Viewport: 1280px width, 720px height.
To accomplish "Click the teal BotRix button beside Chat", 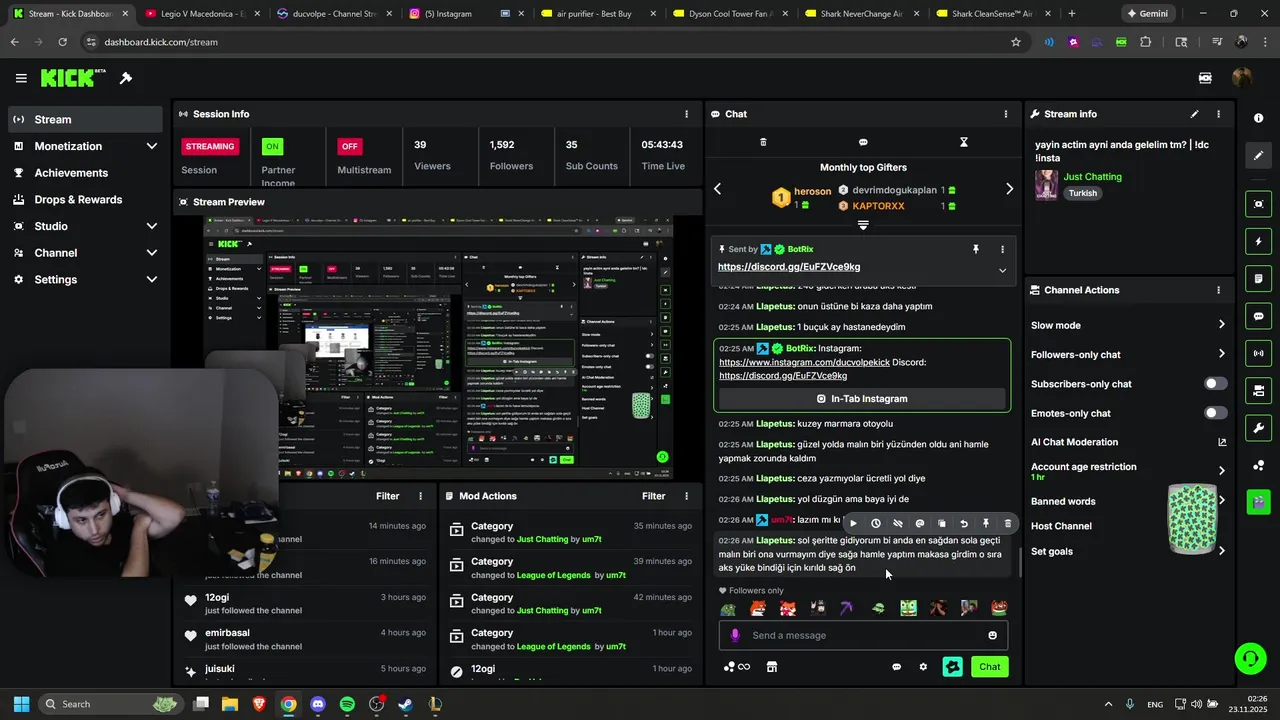I will 953,667.
